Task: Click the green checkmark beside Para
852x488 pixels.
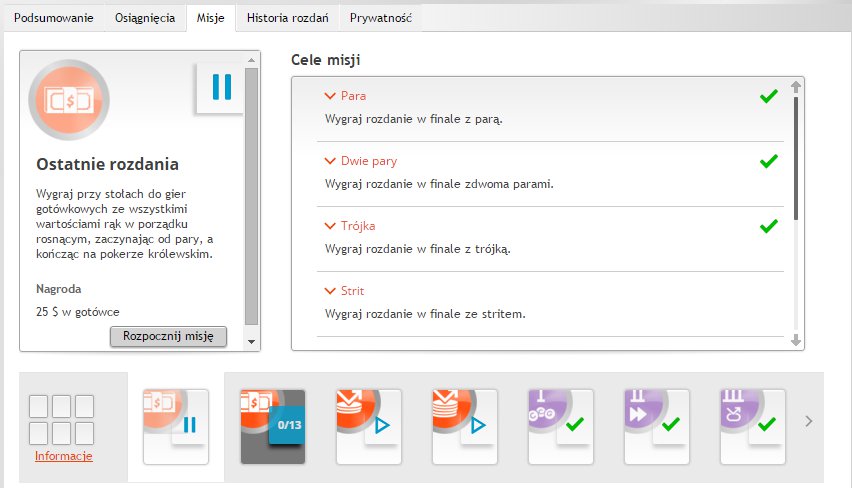Action: coord(768,97)
